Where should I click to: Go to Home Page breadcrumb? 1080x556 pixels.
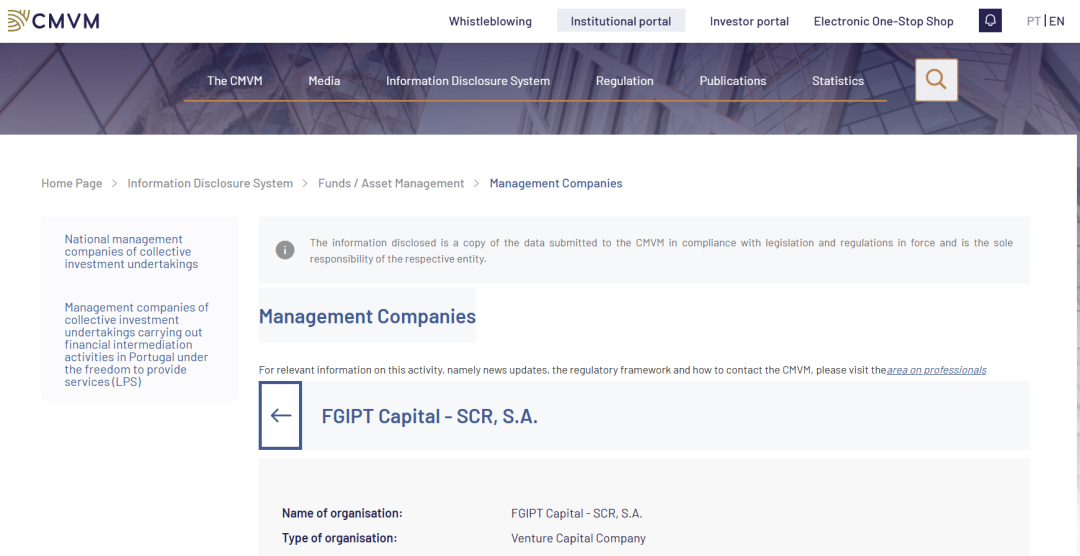click(72, 183)
